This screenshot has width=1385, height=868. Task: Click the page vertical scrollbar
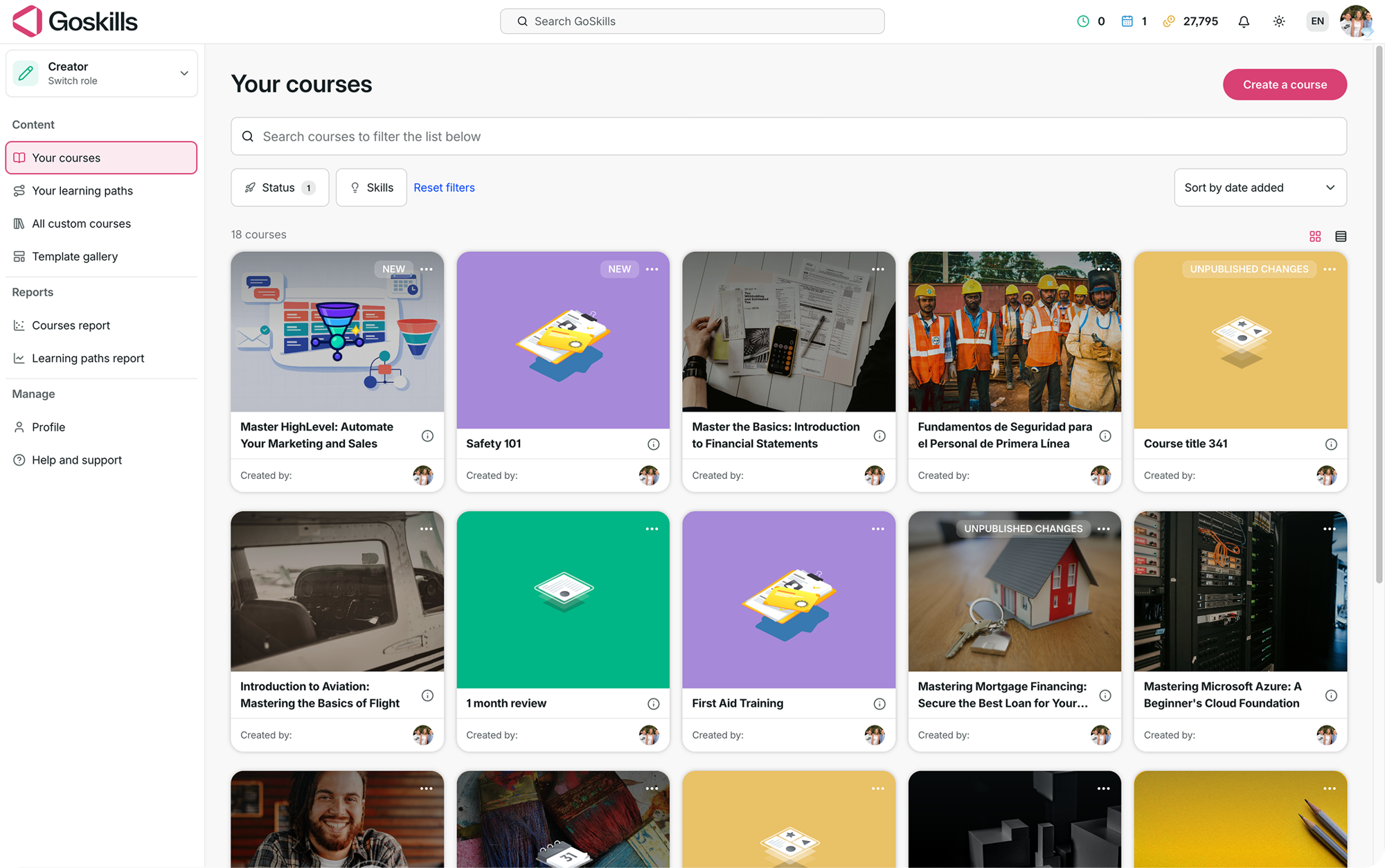[1379, 315]
